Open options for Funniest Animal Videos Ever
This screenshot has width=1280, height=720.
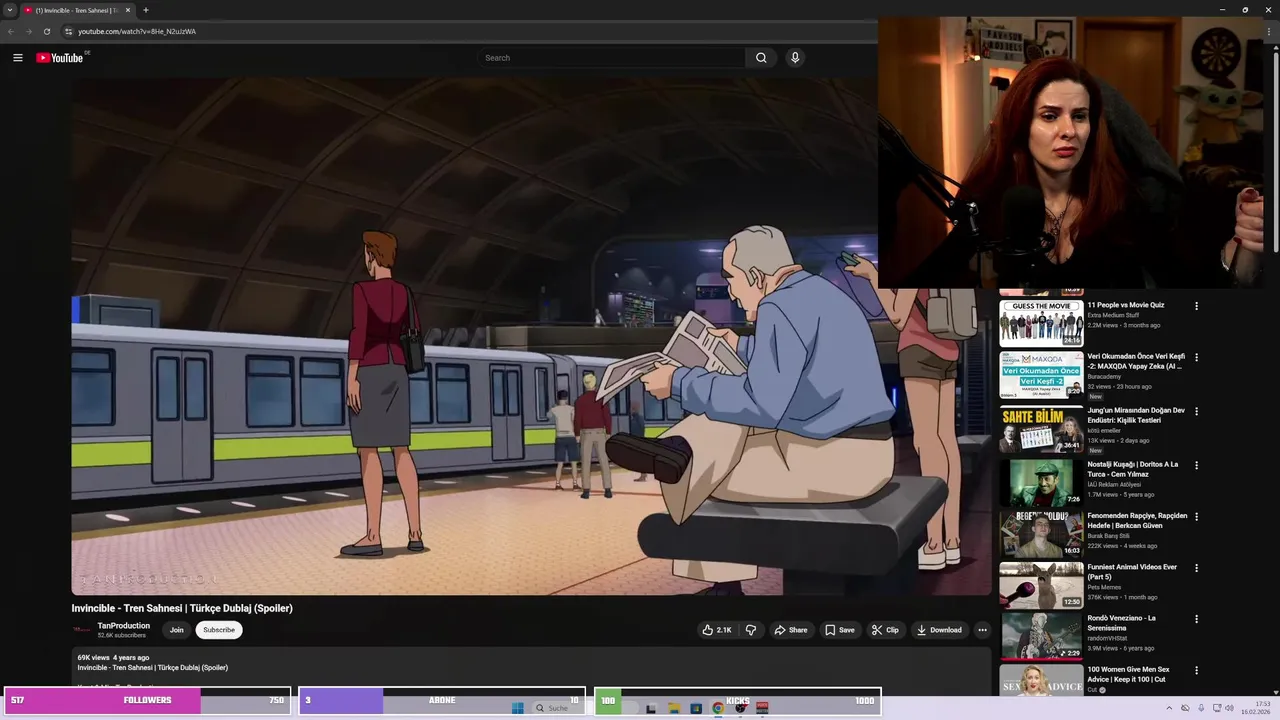tap(1196, 568)
